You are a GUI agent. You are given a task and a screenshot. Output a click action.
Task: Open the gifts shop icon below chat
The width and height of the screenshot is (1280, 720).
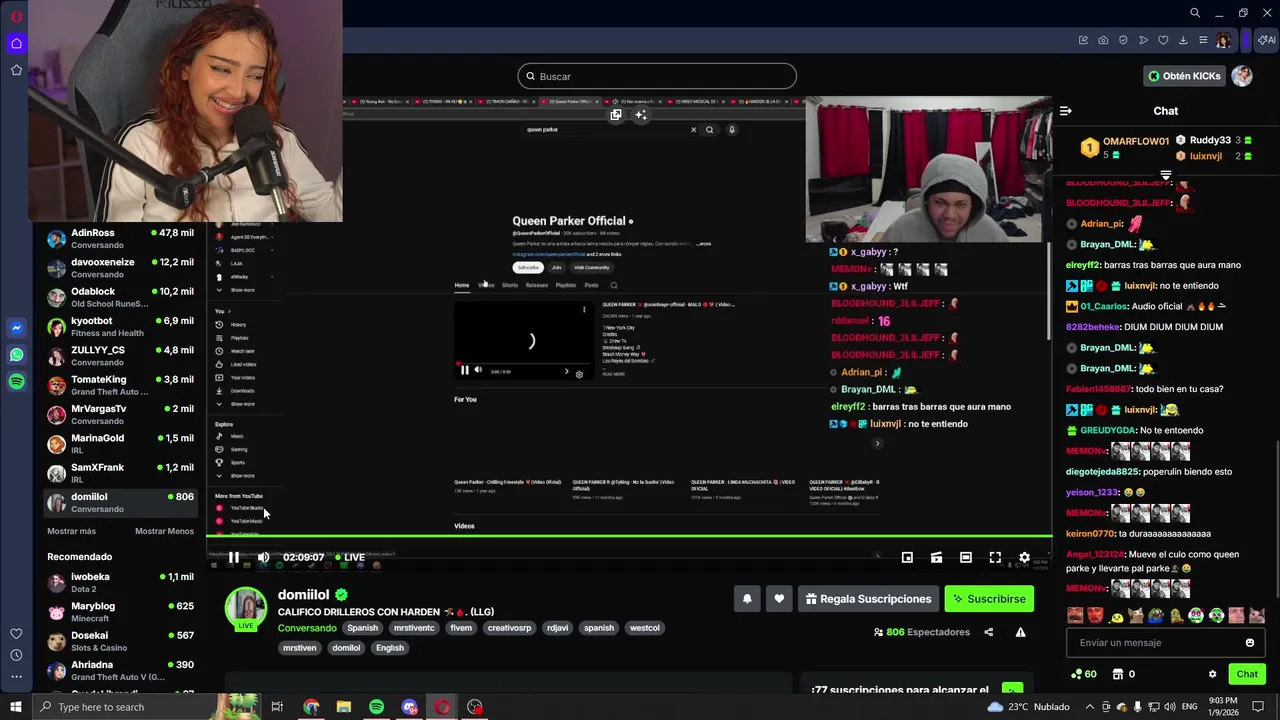pyautogui.click(x=1118, y=674)
